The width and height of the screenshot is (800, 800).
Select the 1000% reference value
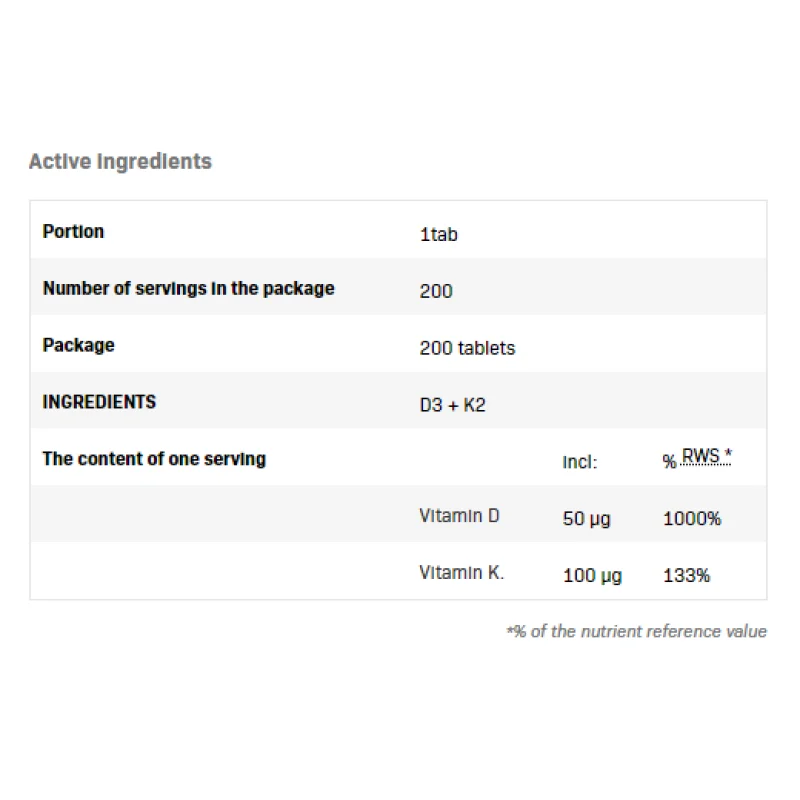pyautogui.click(x=691, y=519)
